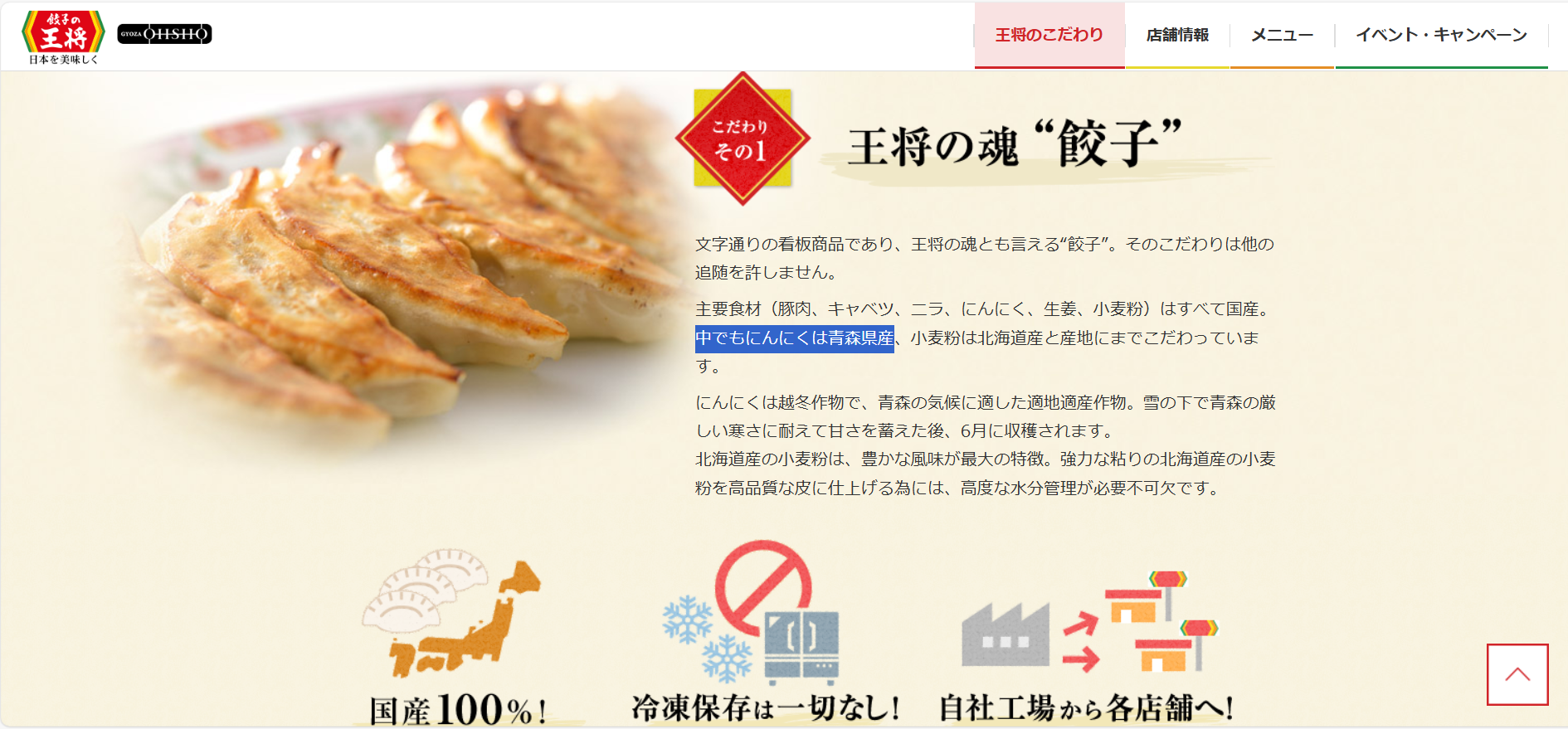Click the Japan map gyoza icon
Viewport: 1568px width, 729px height.
click(x=451, y=612)
